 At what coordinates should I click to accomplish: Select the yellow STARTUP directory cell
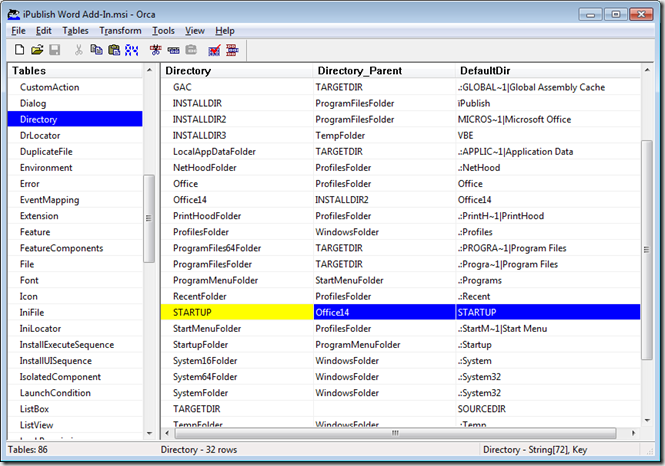point(237,313)
